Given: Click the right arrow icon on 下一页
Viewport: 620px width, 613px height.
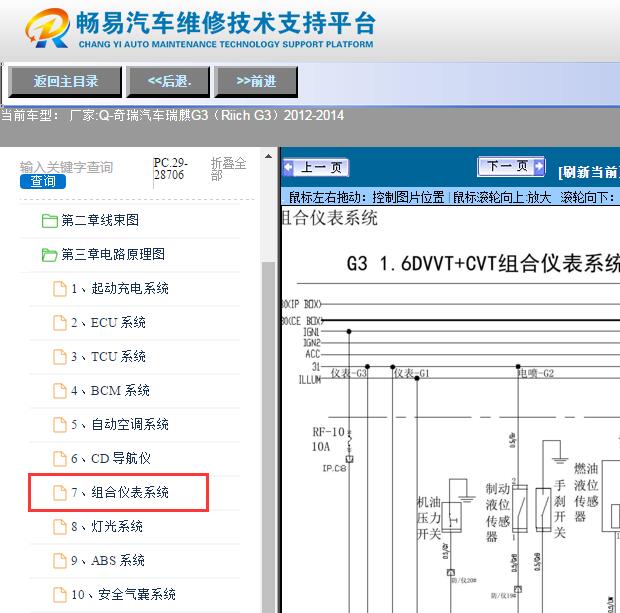Looking at the screenshot, I should 539,166.
